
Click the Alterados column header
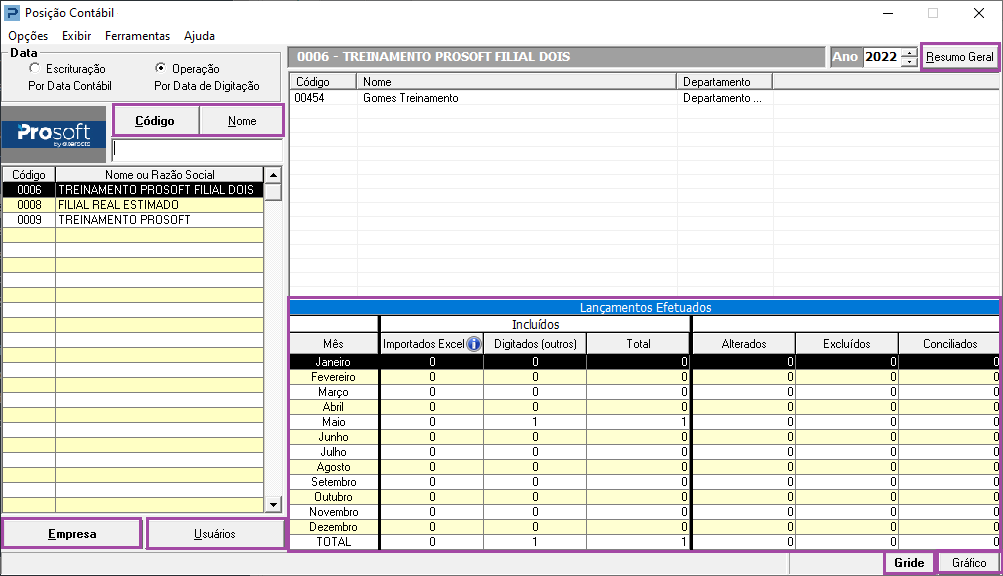(x=743, y=344)
